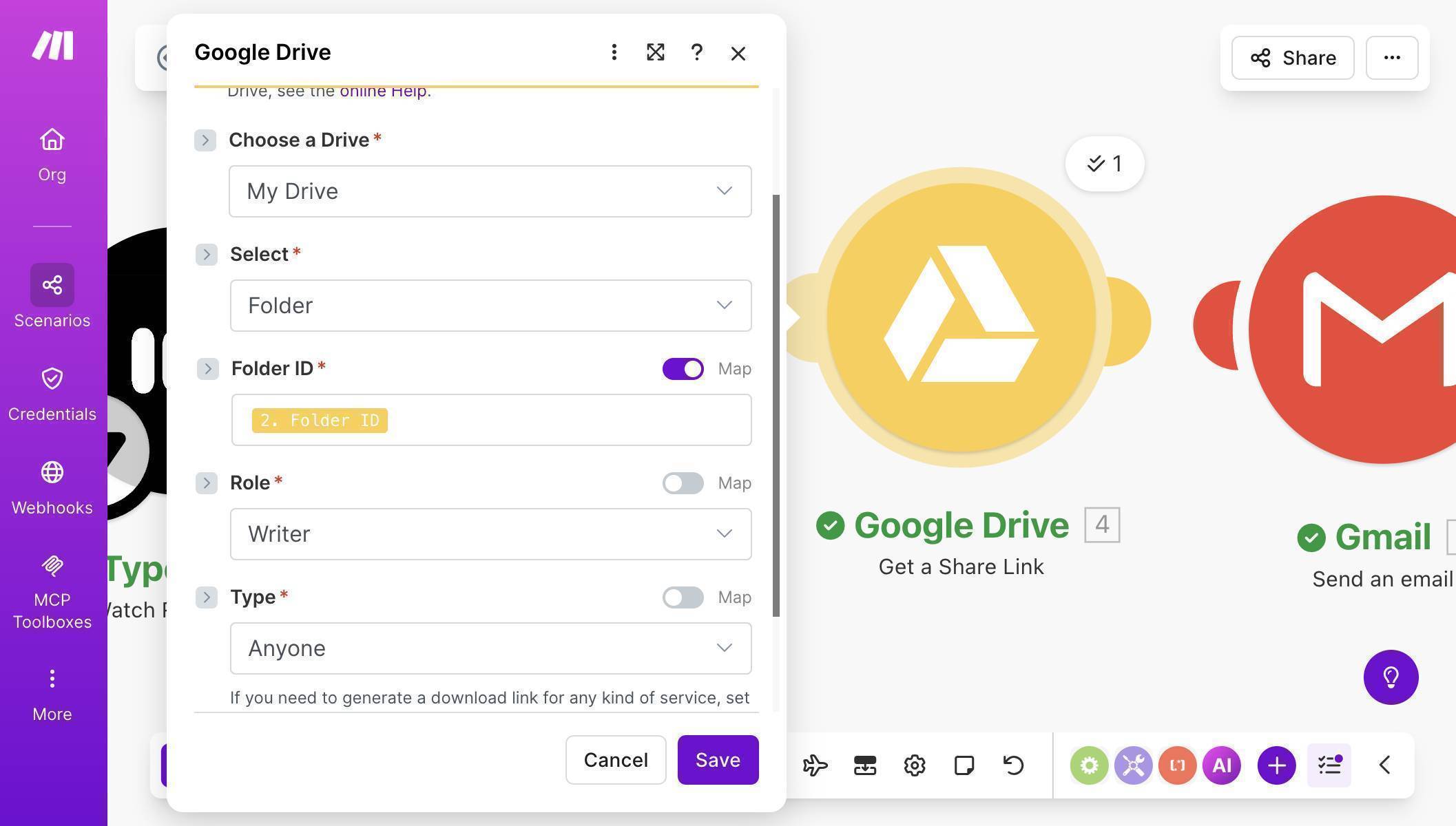Expand the Select field options chevron

pos(206,254)
